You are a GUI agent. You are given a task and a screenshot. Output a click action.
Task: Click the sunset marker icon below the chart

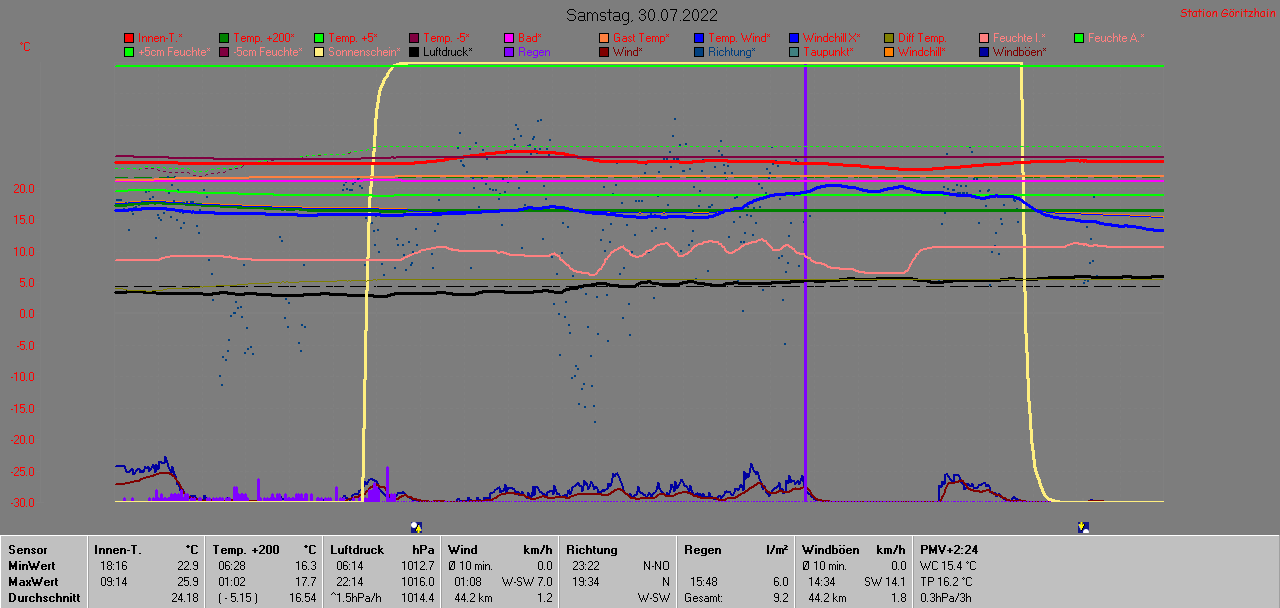coord(1083,527)
